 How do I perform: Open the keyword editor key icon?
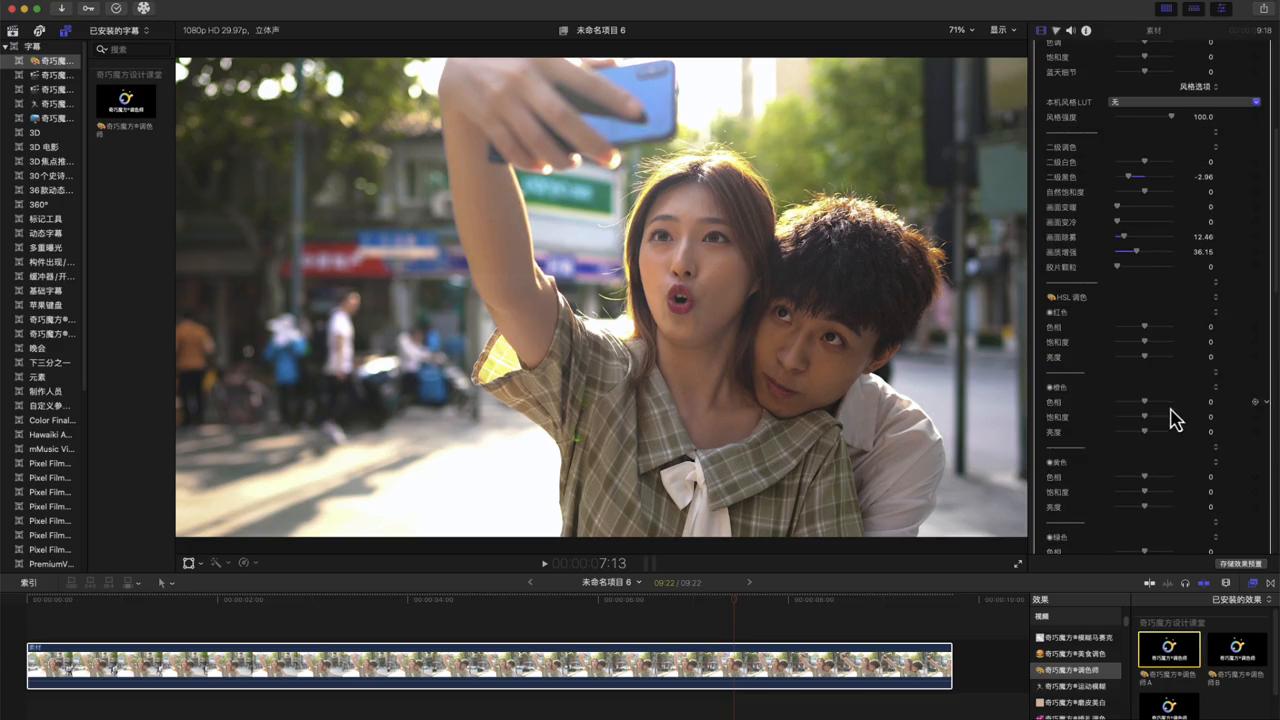coord(88,9)
